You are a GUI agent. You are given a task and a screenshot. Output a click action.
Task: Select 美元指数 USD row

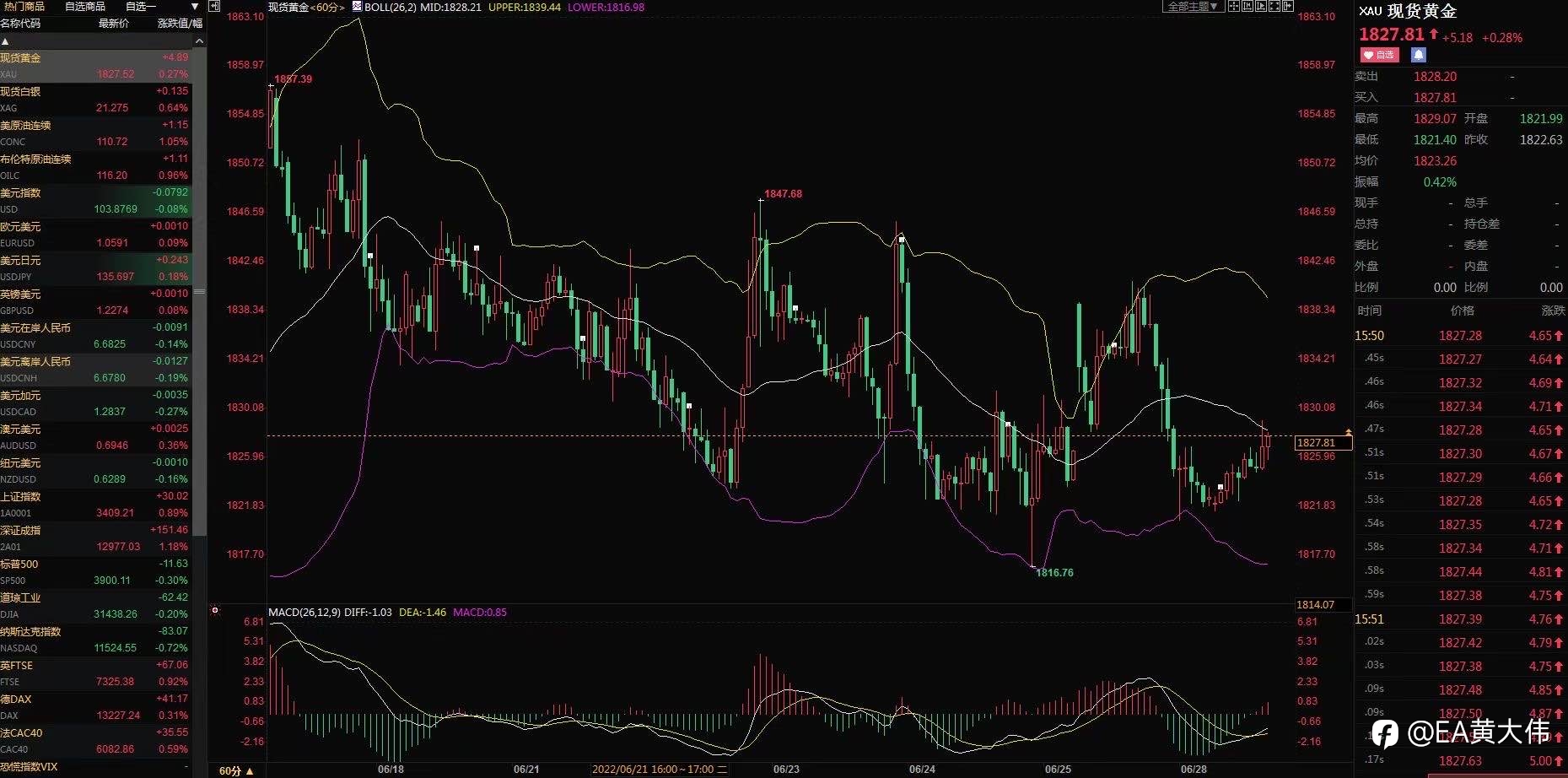click(96, 201)
